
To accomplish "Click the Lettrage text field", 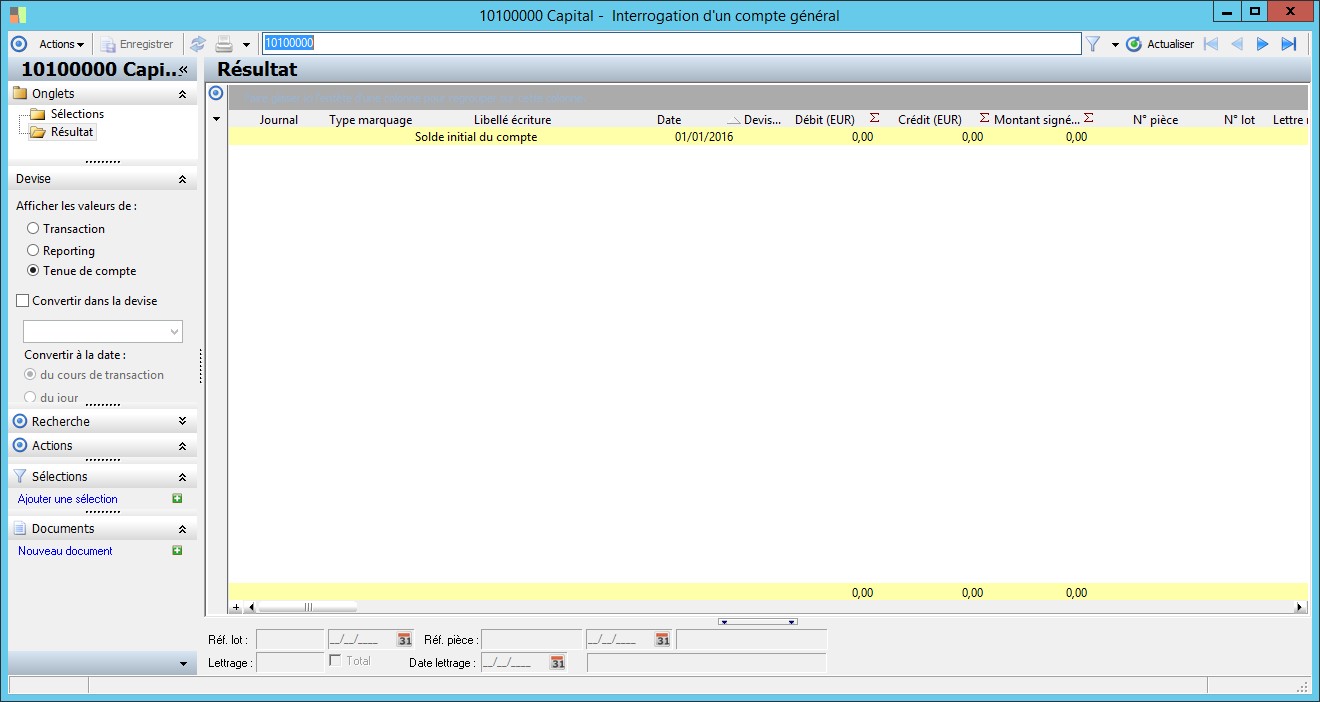I will pyautogui.click(x=290, y=662).
